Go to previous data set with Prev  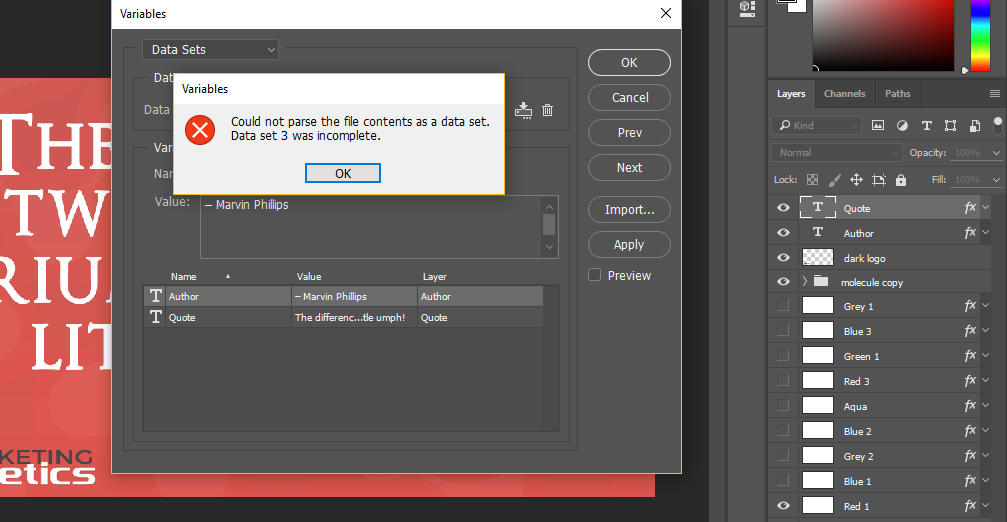629,132
